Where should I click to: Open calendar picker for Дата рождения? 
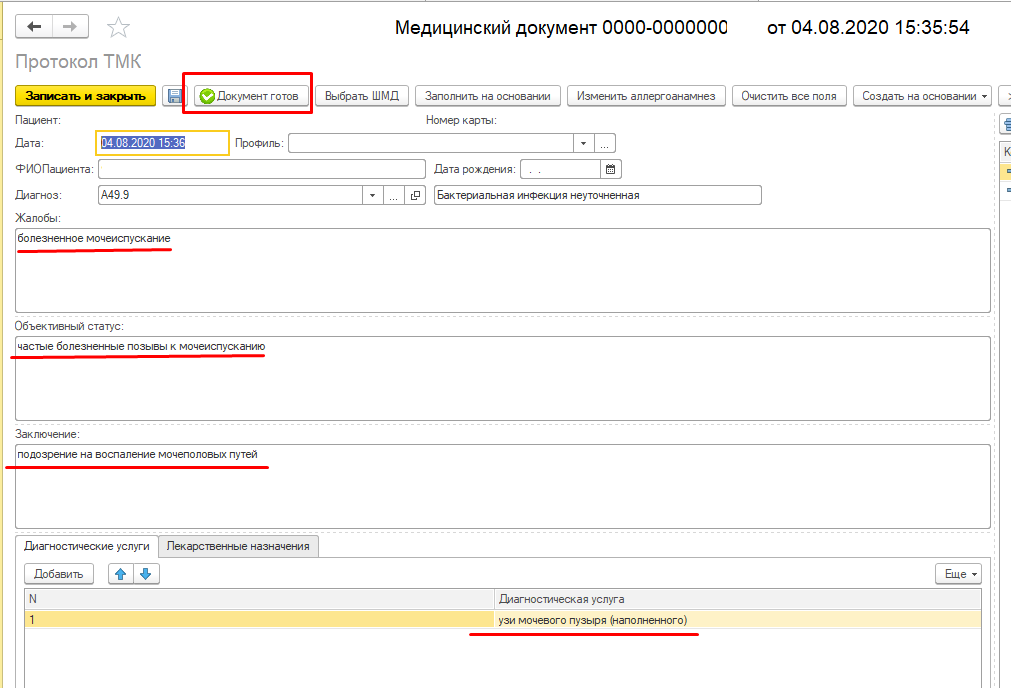612,169
